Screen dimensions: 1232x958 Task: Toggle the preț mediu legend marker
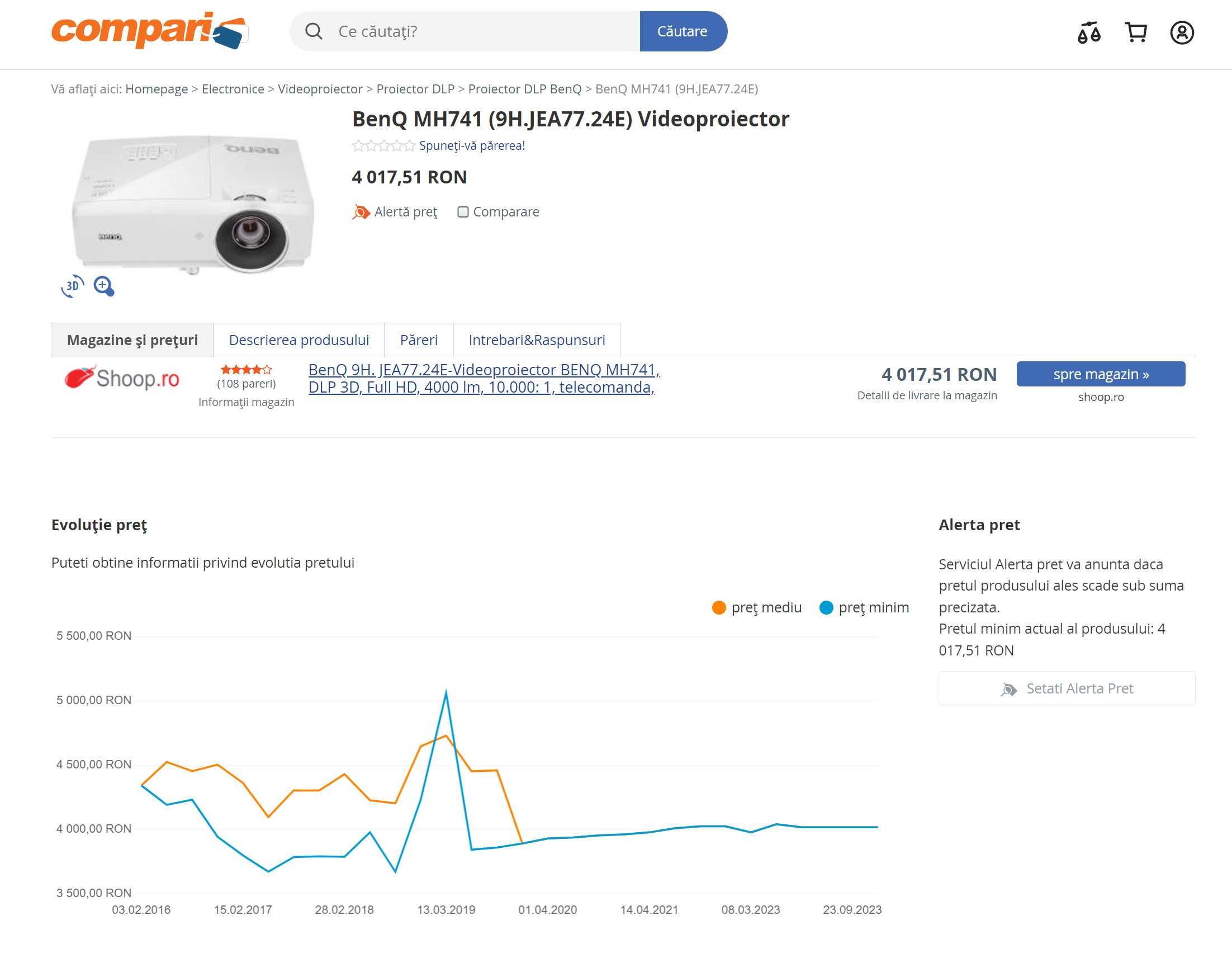719,607
